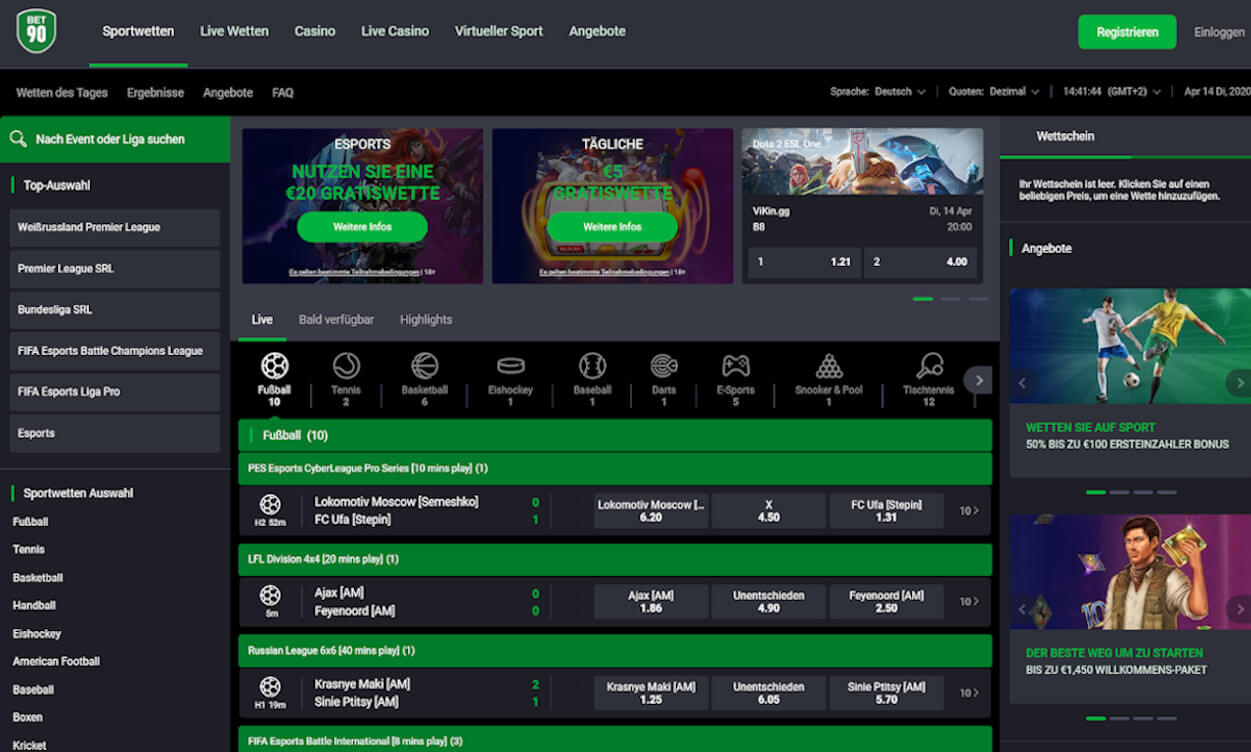Click the event or league search field
This screenshot has height=752, width=1251.
115,139
